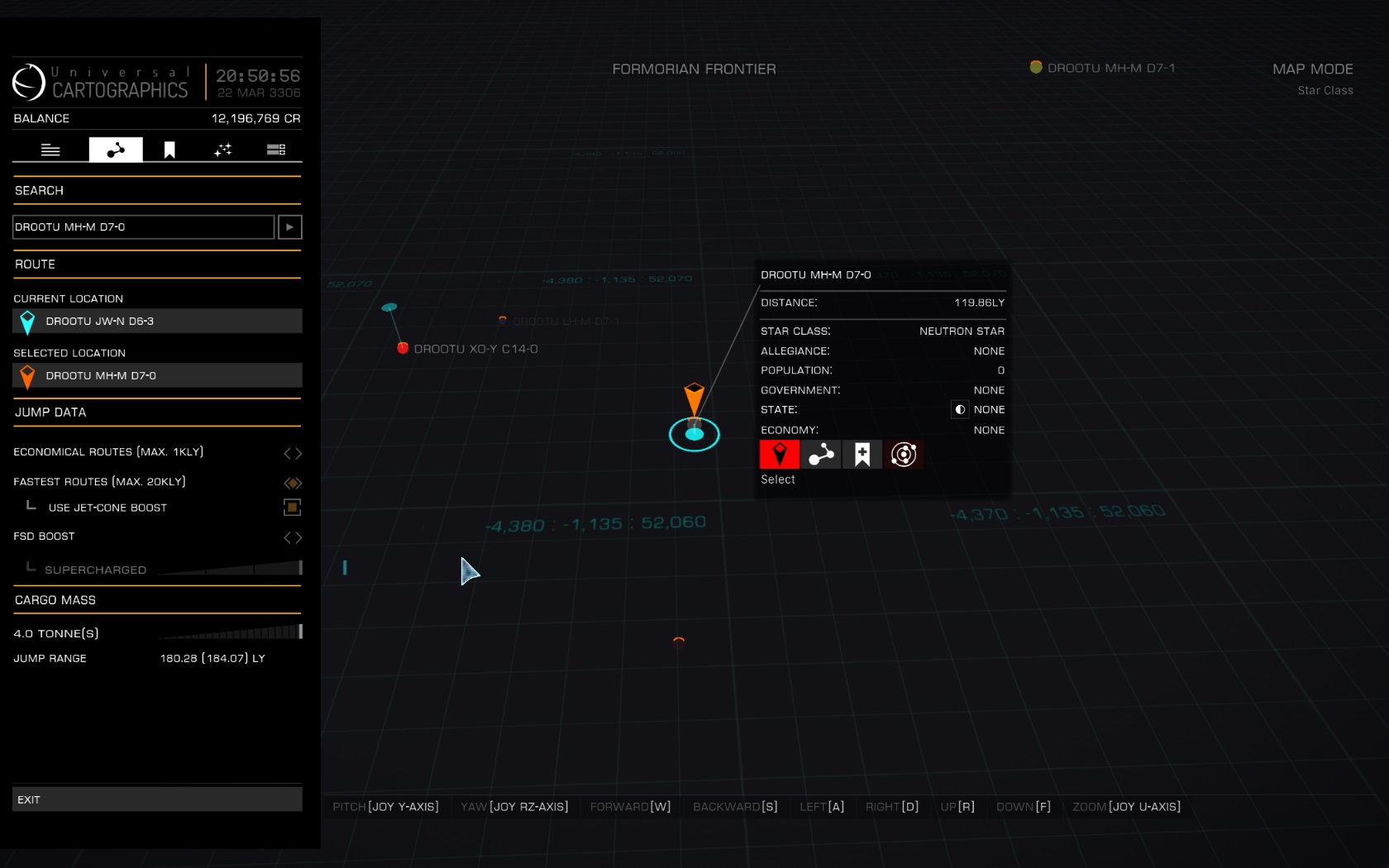1389x868 pixels.
Task: Click the FORMORIAN FRONTIER region label
Action: (x=694, y=69)
